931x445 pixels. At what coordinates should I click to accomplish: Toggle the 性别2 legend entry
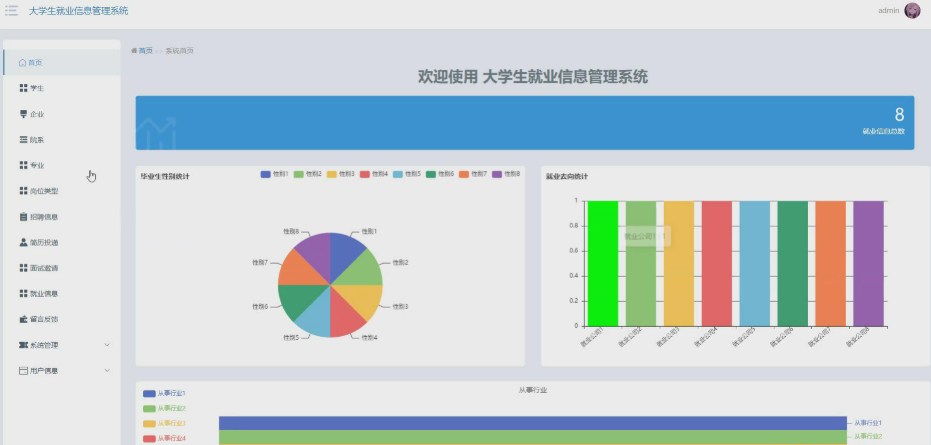click(308, 174)
